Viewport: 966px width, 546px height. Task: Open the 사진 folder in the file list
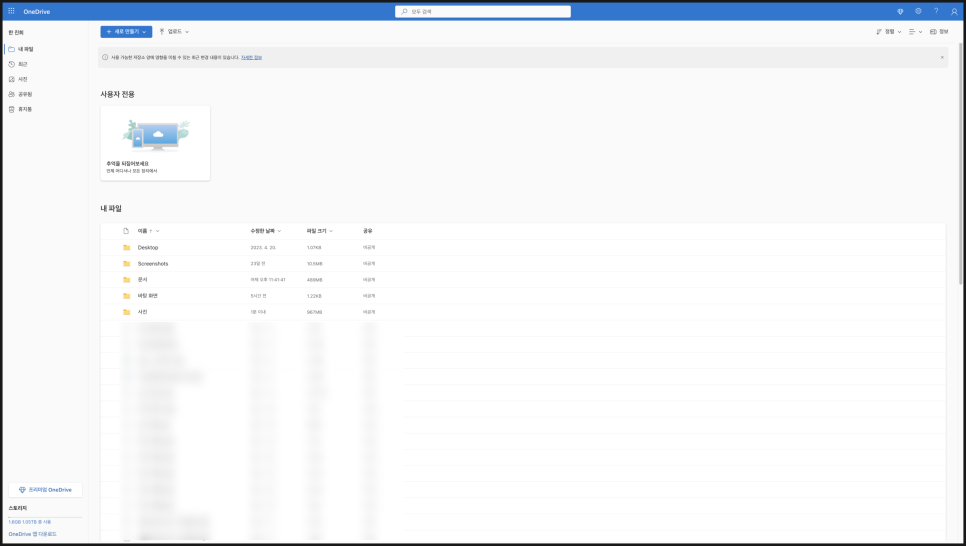(142, 312)
